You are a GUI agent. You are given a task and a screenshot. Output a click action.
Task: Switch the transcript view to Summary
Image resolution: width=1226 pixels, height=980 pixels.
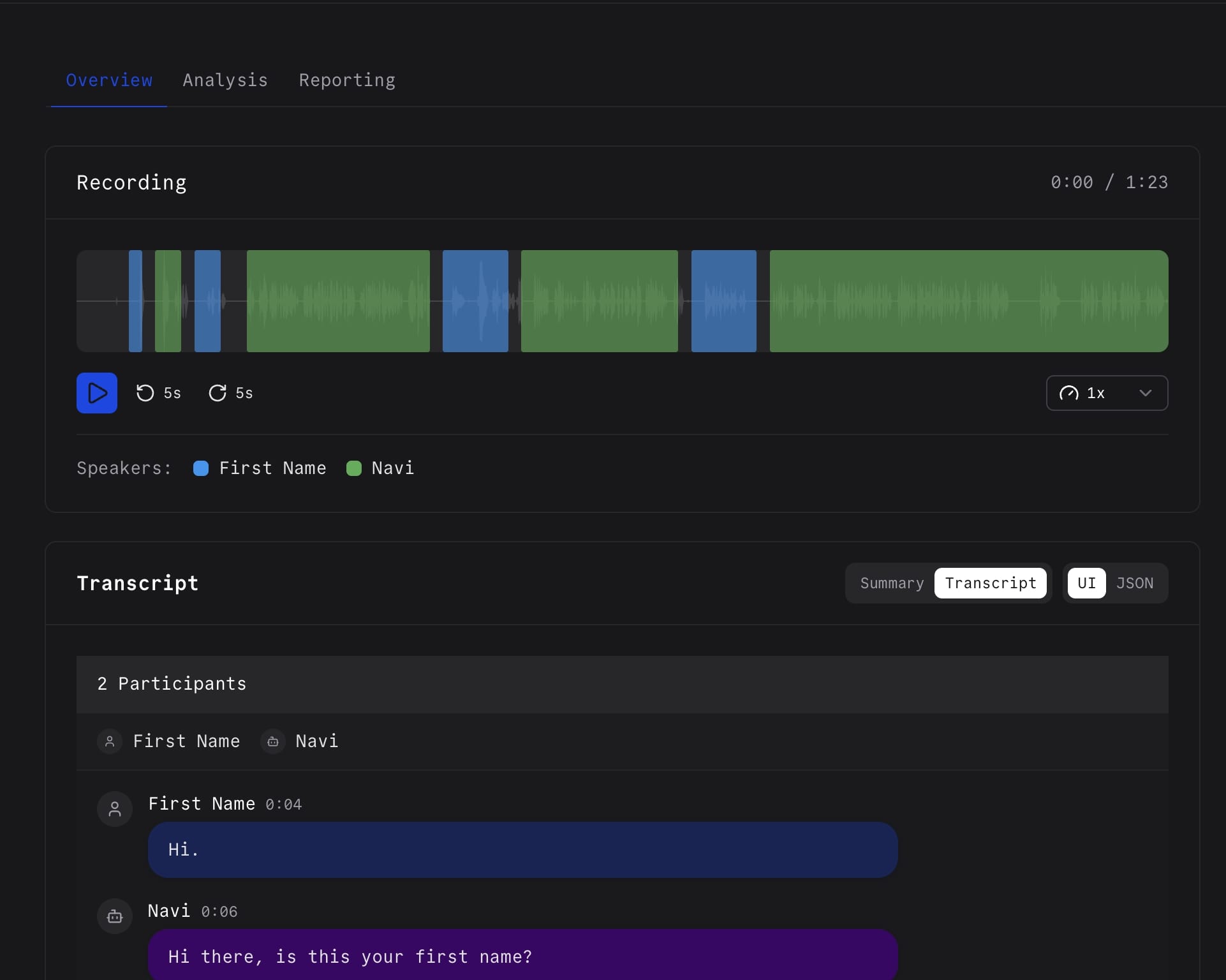point(892,583)
